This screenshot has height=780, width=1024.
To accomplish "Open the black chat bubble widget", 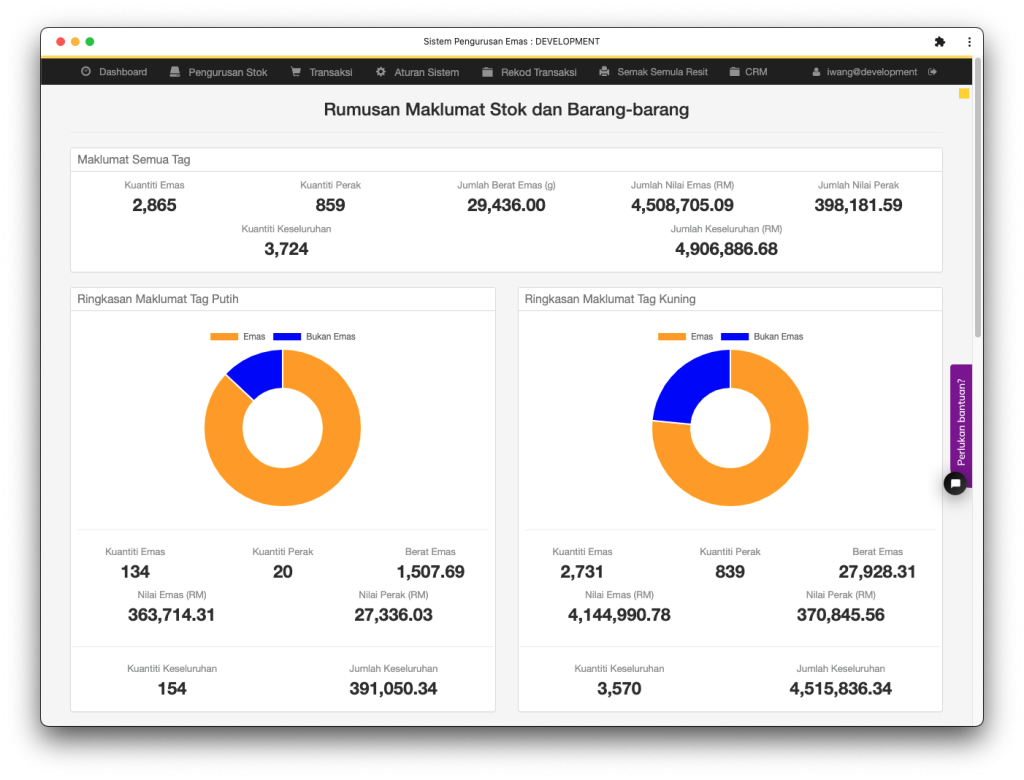I will [955, 484].
